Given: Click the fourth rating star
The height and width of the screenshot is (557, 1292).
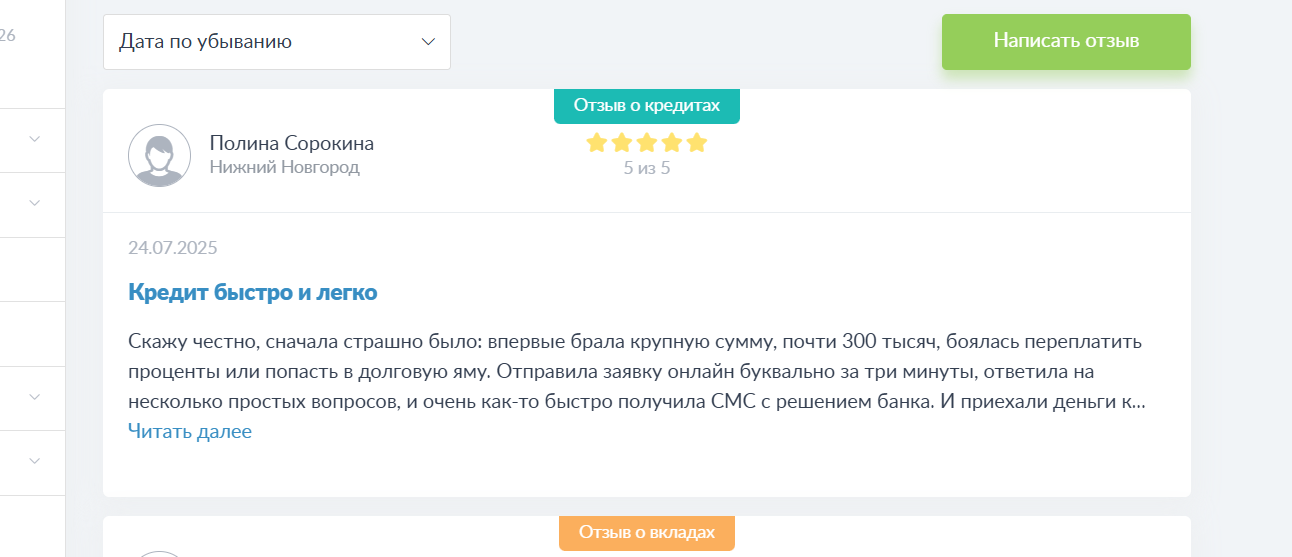Looking at the screenshot, I should point(672,143).
